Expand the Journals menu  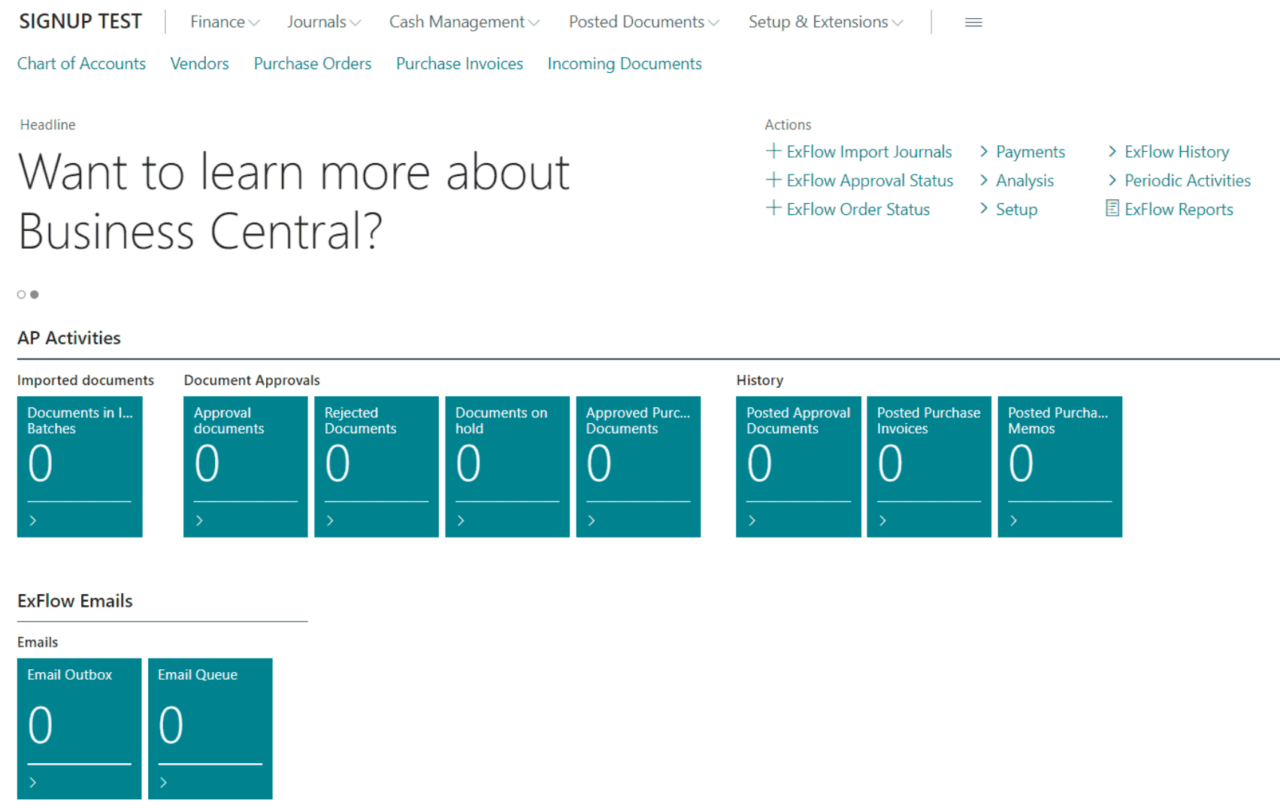click(324, 22)
